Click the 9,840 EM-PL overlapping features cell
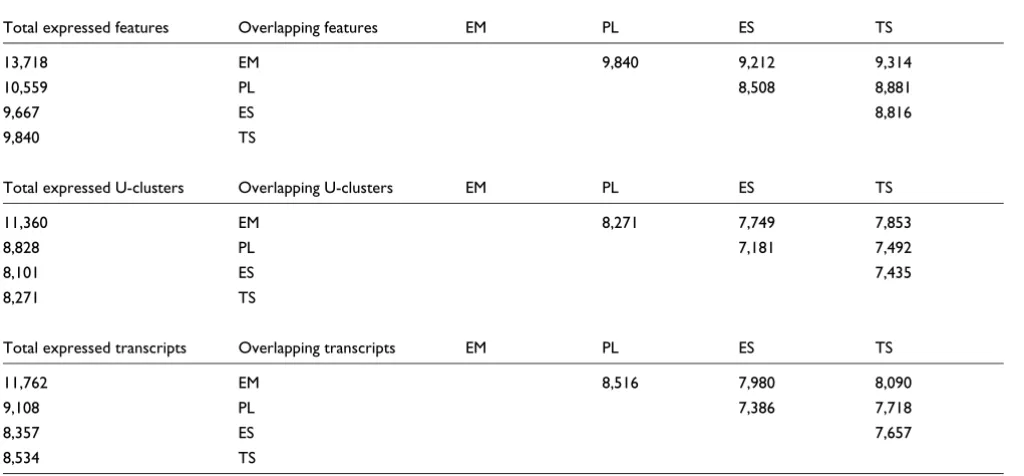Image resolution: width=1024 pixels, height=476 pixels. [x=620, y=63]
